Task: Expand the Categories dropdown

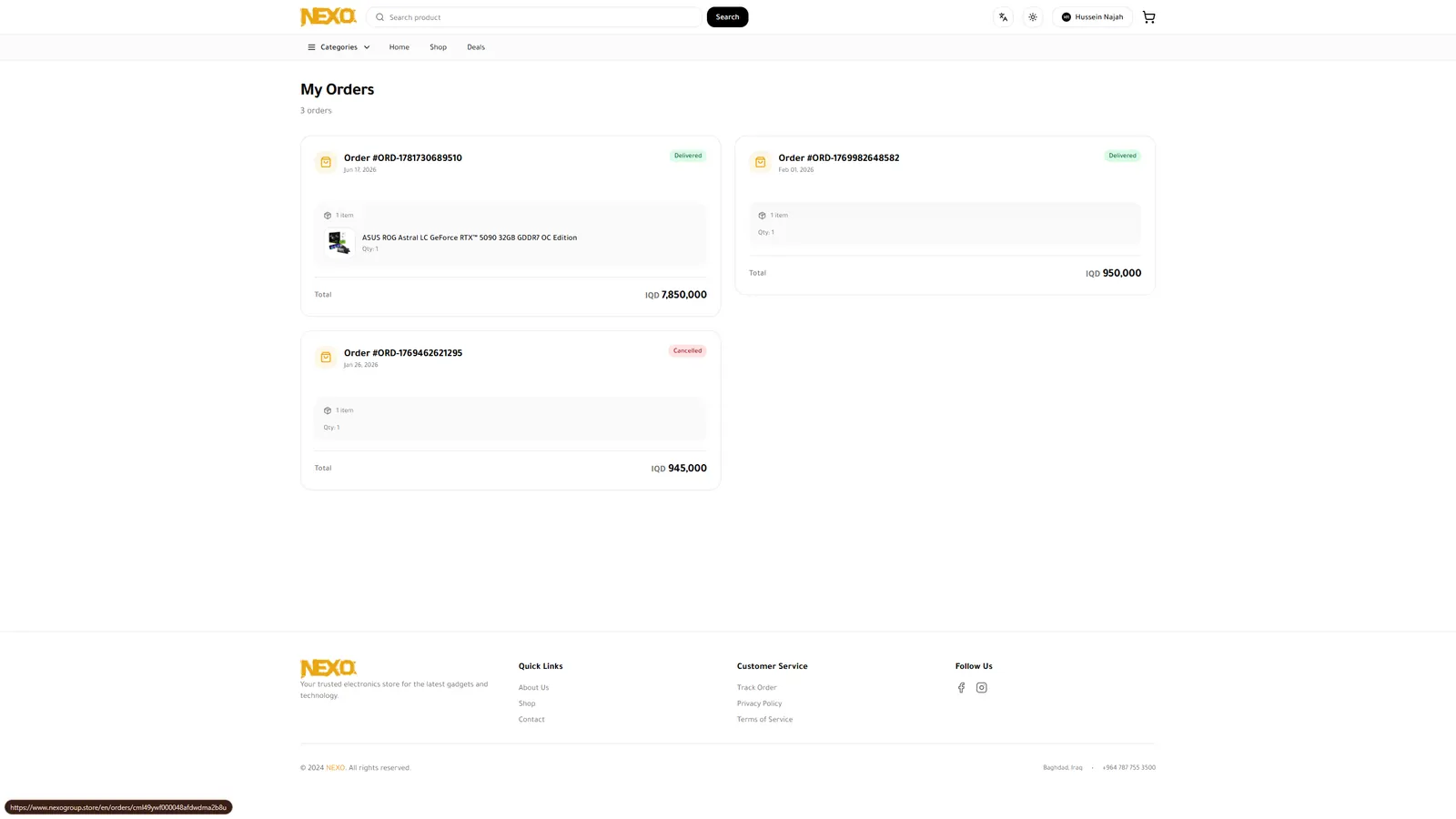Action: click(x=339, y=47)
